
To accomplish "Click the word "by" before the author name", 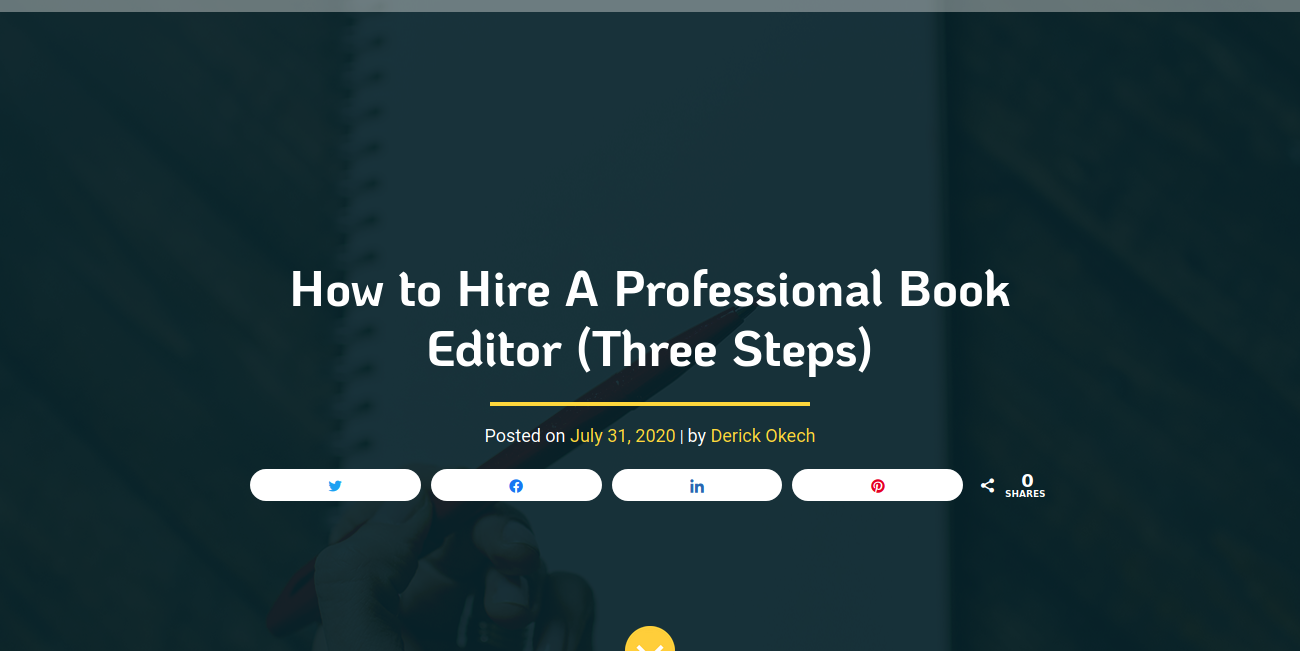I will pyautogui.click(x=697, y=436).
